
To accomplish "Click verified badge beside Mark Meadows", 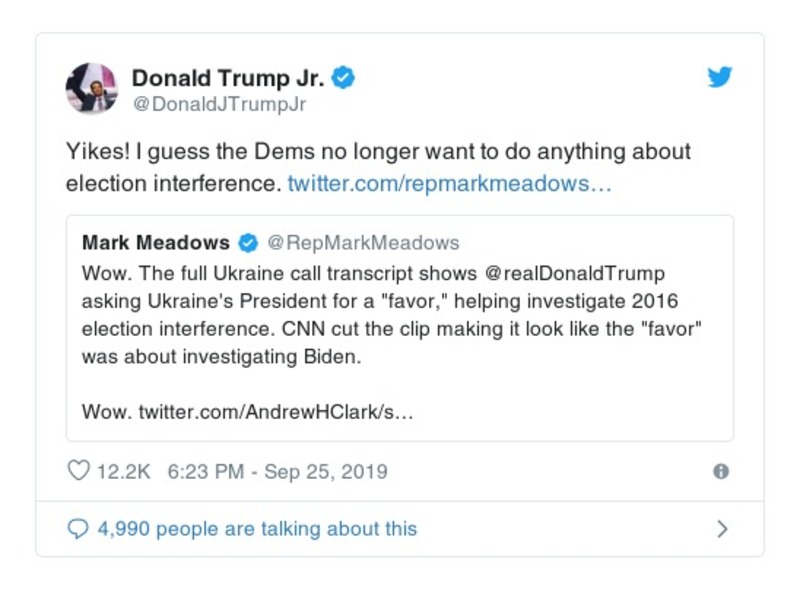I will 249,243.
